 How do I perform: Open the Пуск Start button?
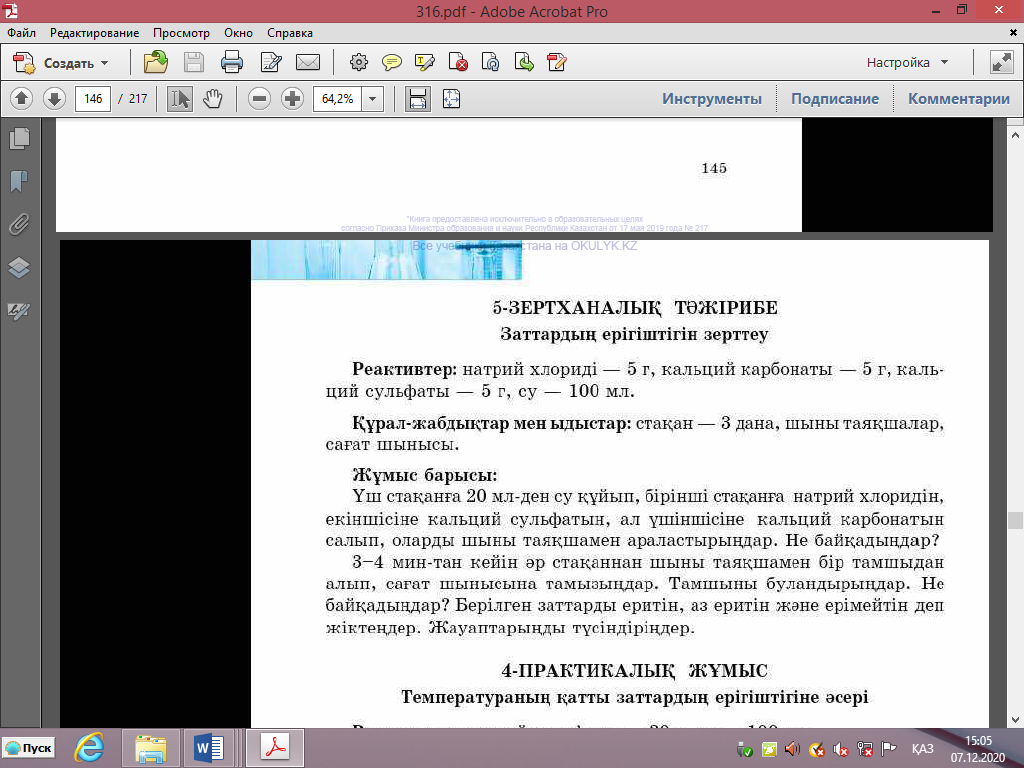coord(29,748)
